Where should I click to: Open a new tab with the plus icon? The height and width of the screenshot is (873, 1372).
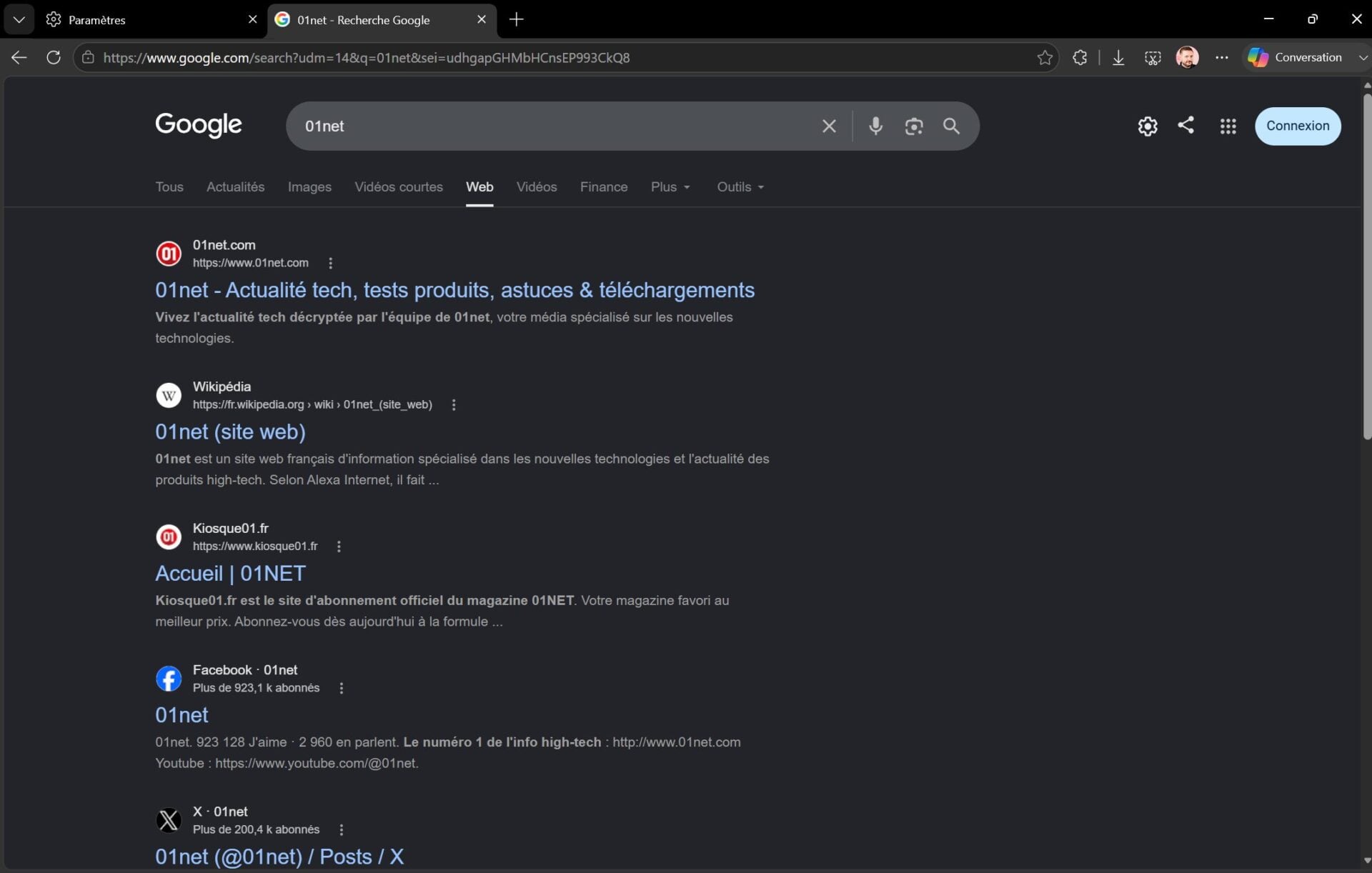pyautogui.click(x=516, y=19)
